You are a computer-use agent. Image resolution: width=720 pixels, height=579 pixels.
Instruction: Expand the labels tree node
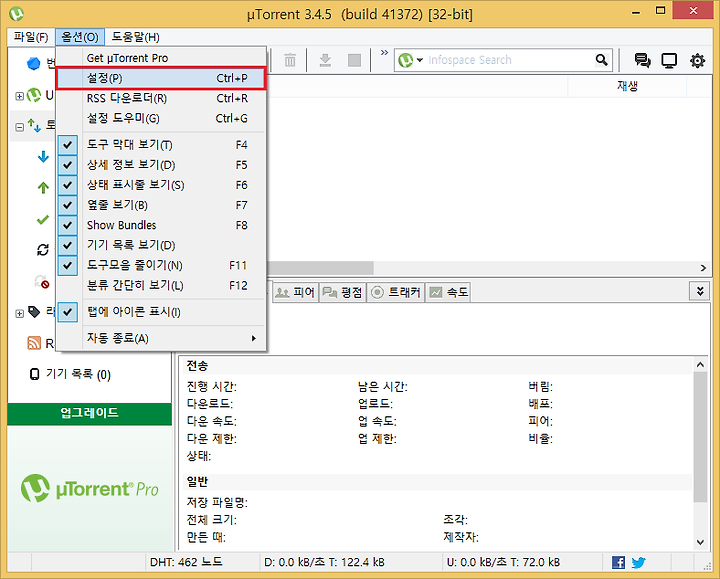point(19,314)
